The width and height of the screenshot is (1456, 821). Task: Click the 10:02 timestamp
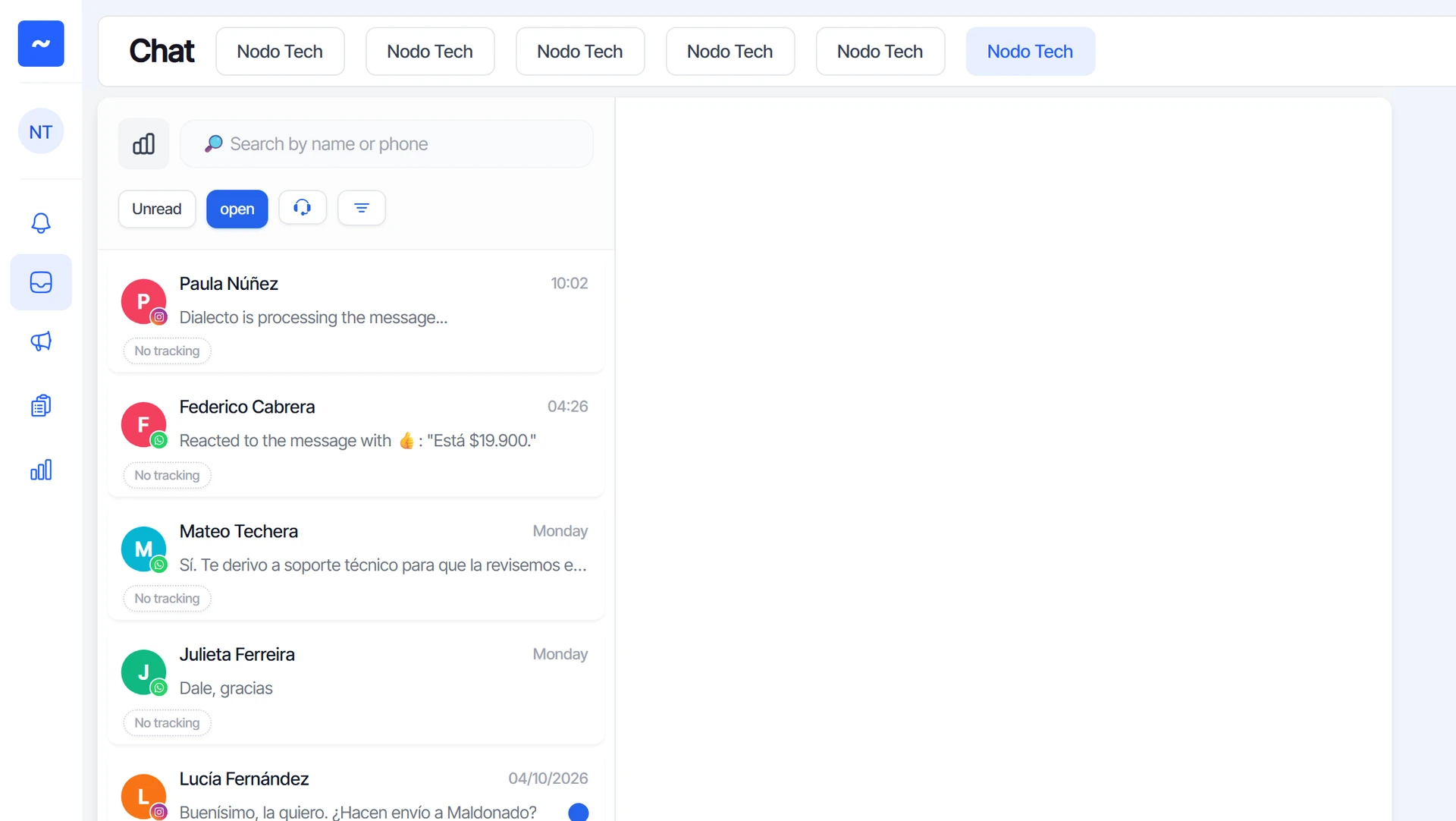[570, 283]
